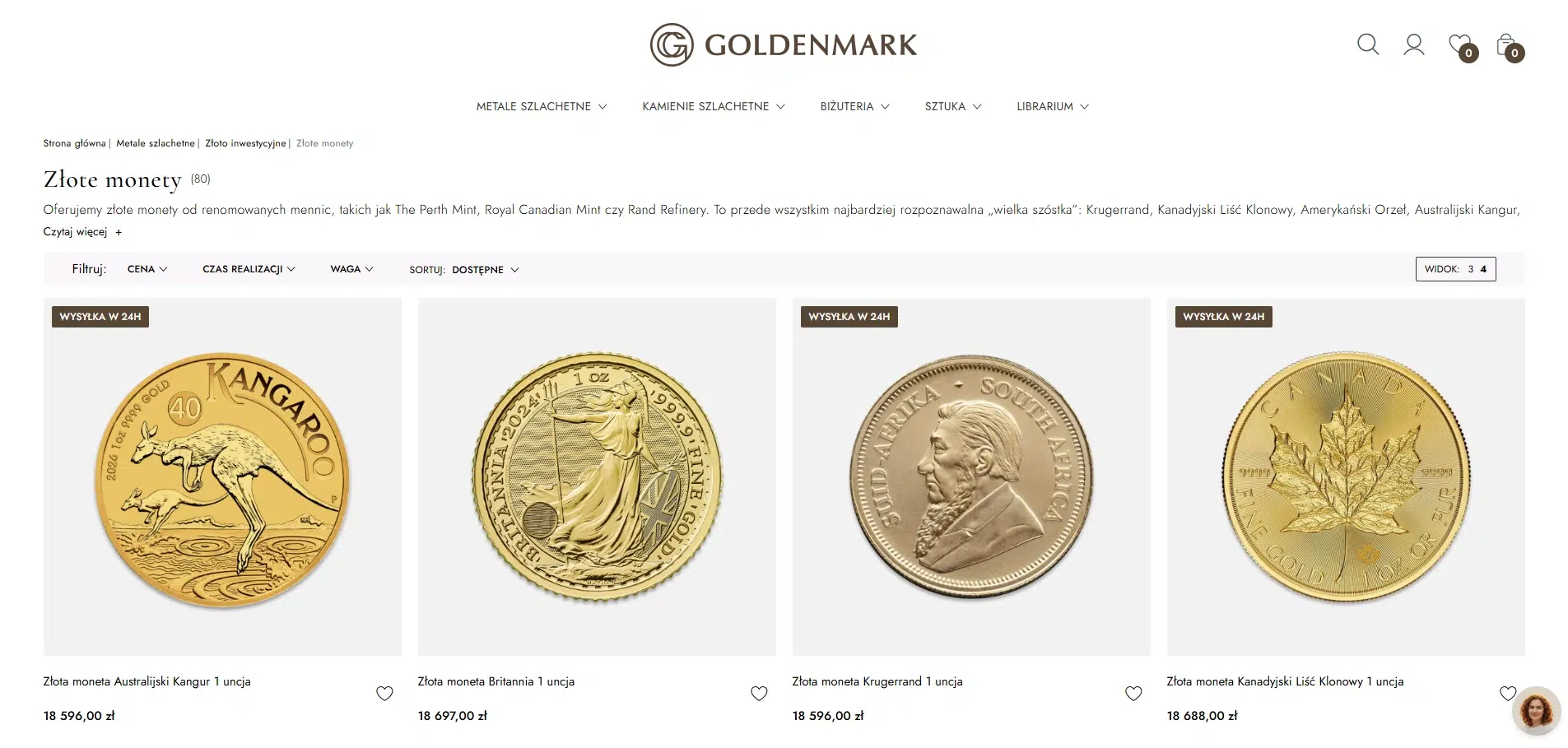Favorite the Kanadyjski Liść Klonowy heart icon
Screen dimensions: 1568x748
pyautogui.click(x=1509, y=694)
